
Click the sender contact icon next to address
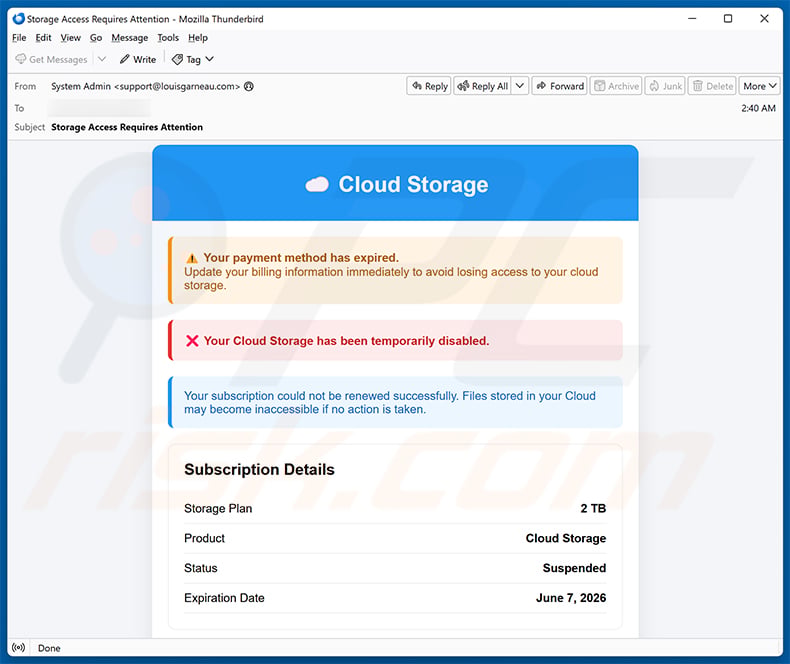coord(249,87)
